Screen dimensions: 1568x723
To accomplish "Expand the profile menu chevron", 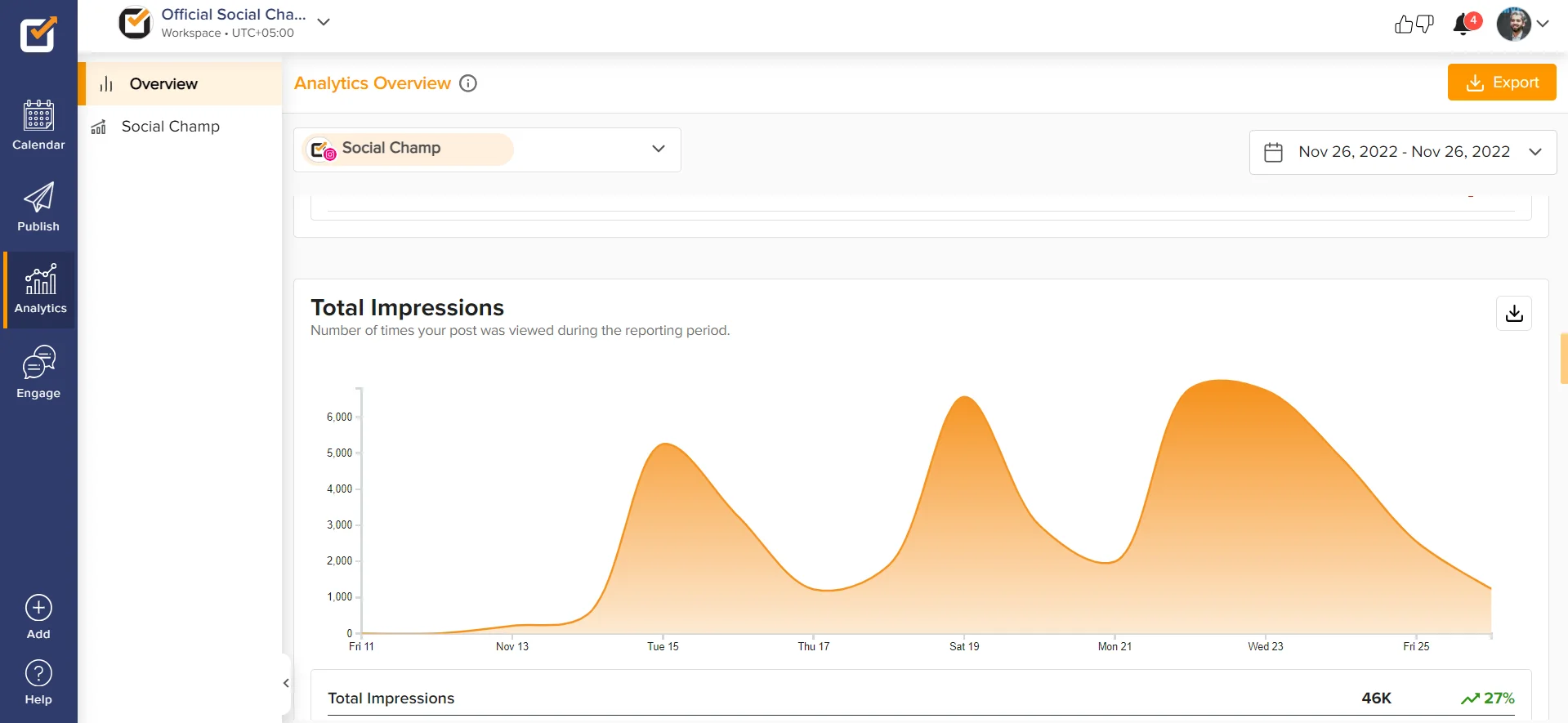I will [x=1543, y=24].
